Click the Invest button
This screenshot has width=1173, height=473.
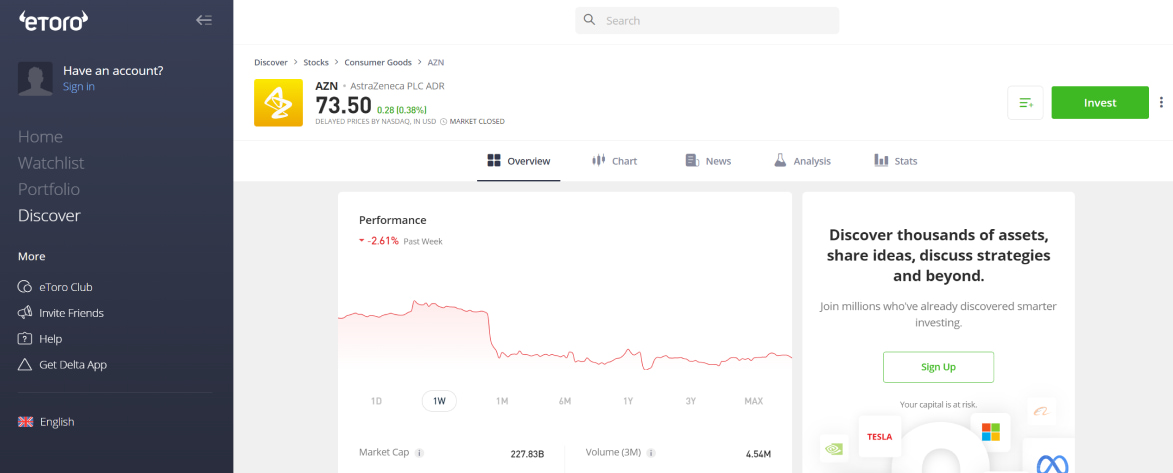[1100, 103]
